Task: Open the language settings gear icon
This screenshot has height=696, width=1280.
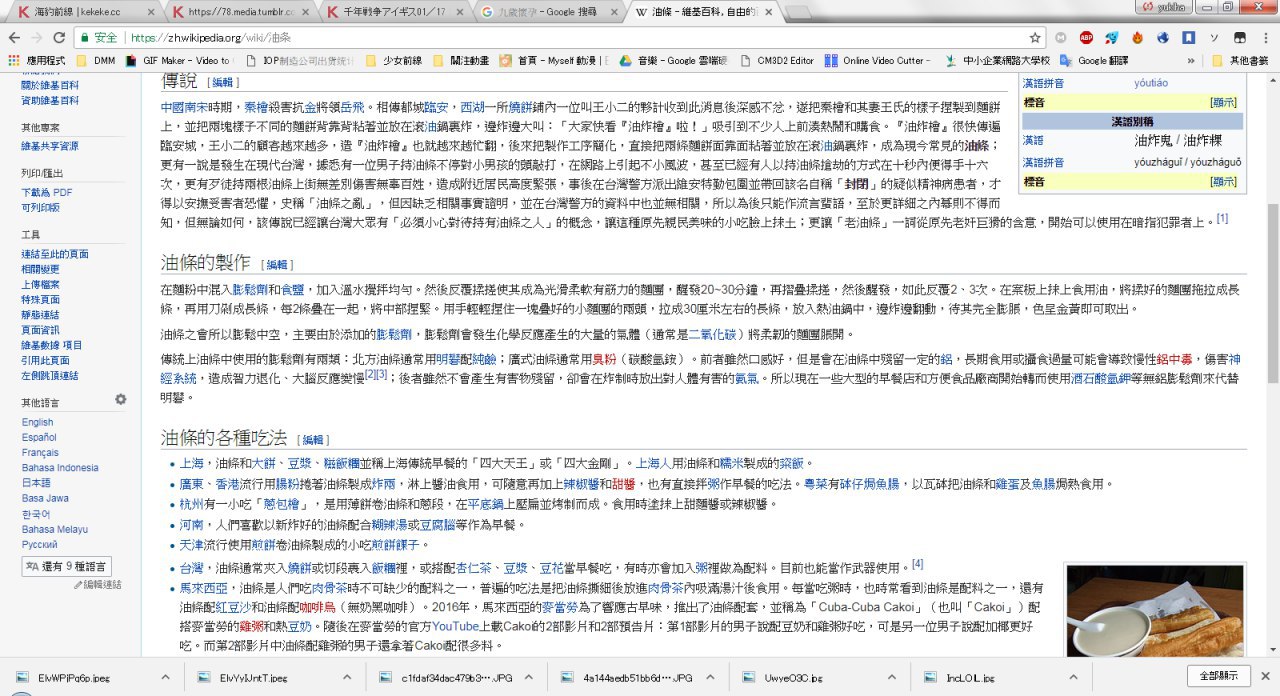Action: (121, 400)
